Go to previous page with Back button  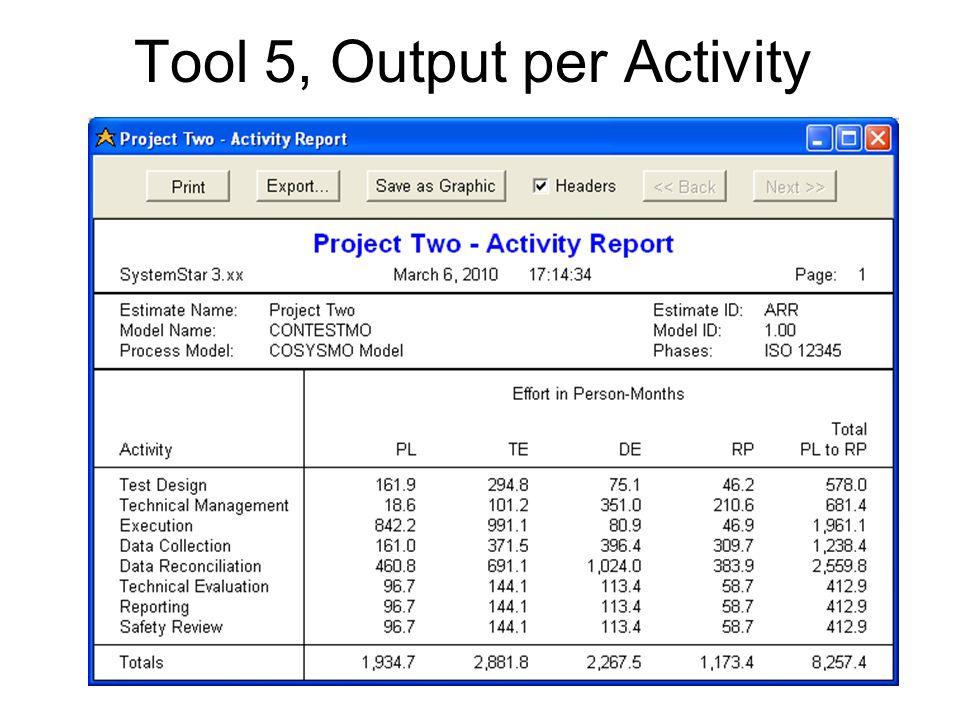coord(684,186)
